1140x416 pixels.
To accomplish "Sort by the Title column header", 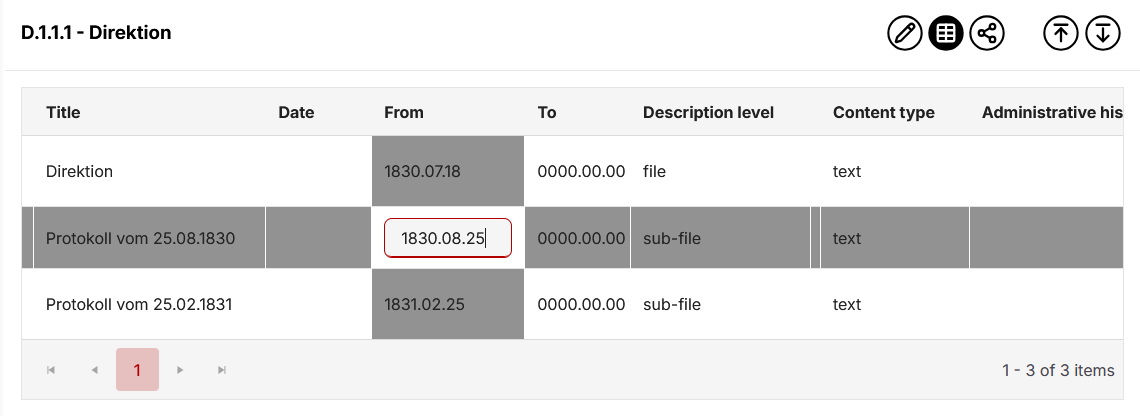I will (63, 112).
